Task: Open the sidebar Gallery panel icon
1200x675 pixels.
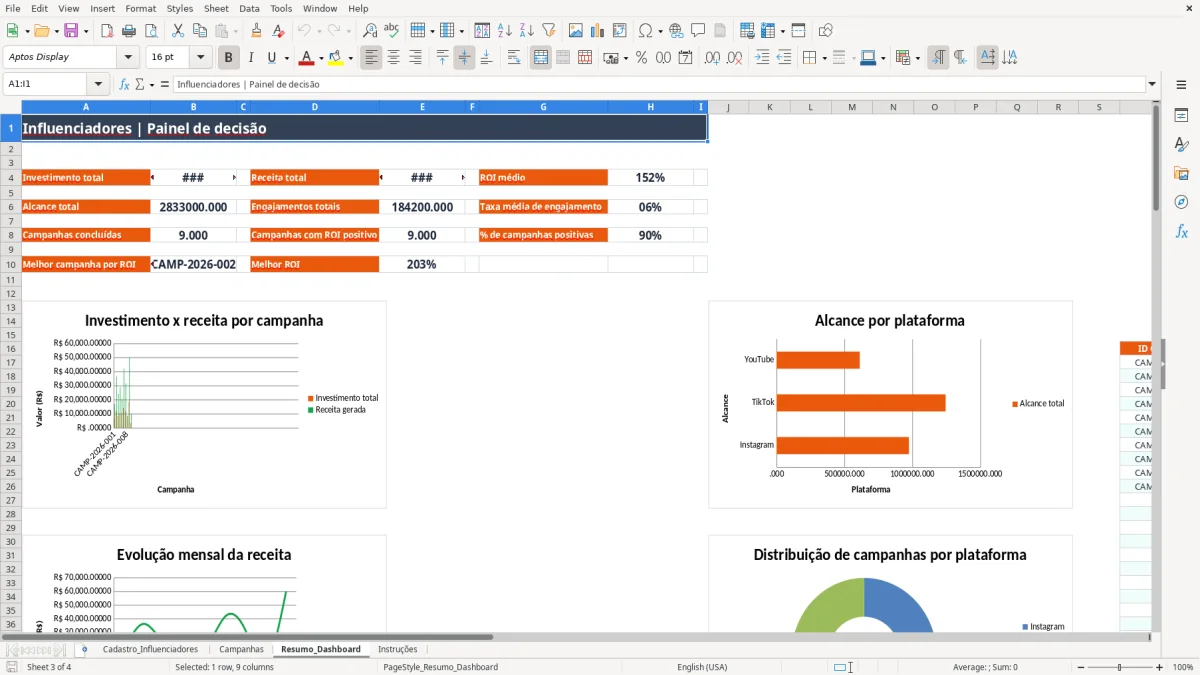Action: tap(1181, 174)
